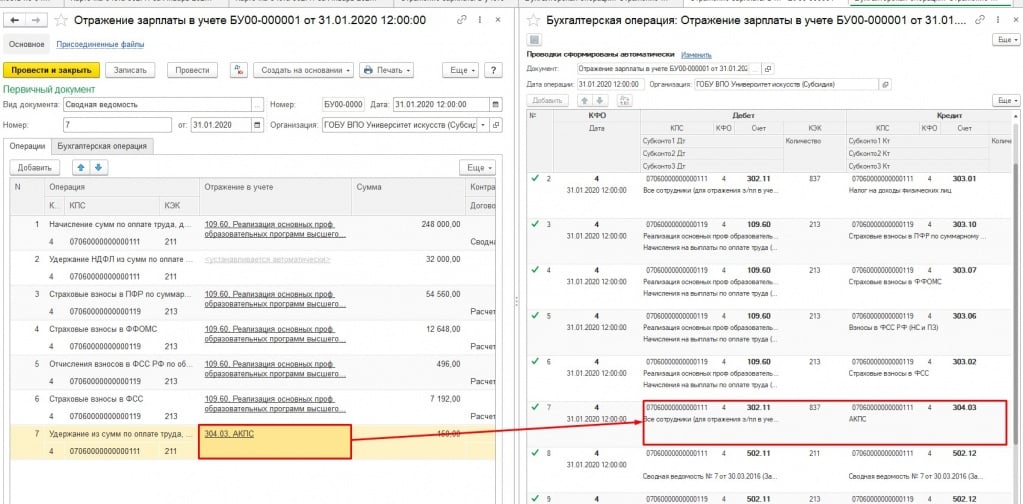Screen dimensions: 1023x504
Task: Star the salary document as favorite
Action: point(62,20)
